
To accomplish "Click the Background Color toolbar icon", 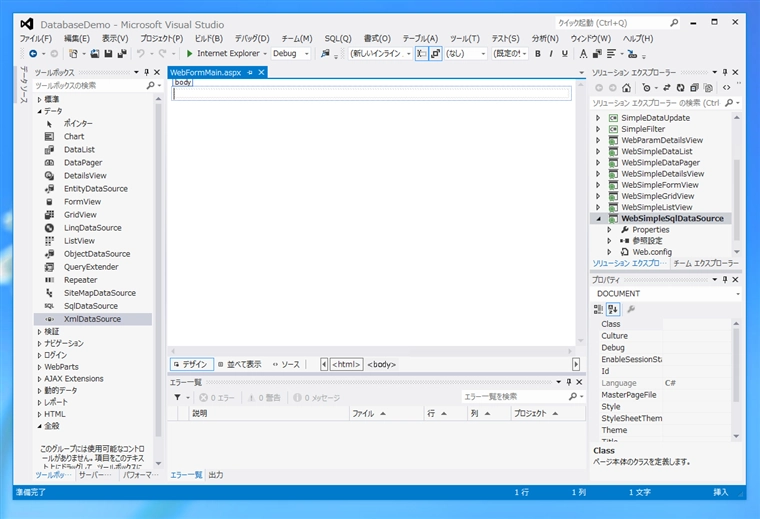I will click(x=597, y=54).
